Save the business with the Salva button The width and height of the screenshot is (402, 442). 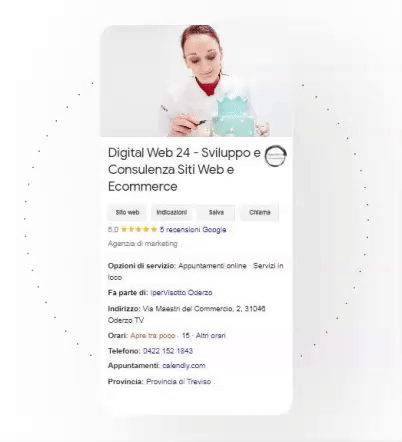click(216, 212)
